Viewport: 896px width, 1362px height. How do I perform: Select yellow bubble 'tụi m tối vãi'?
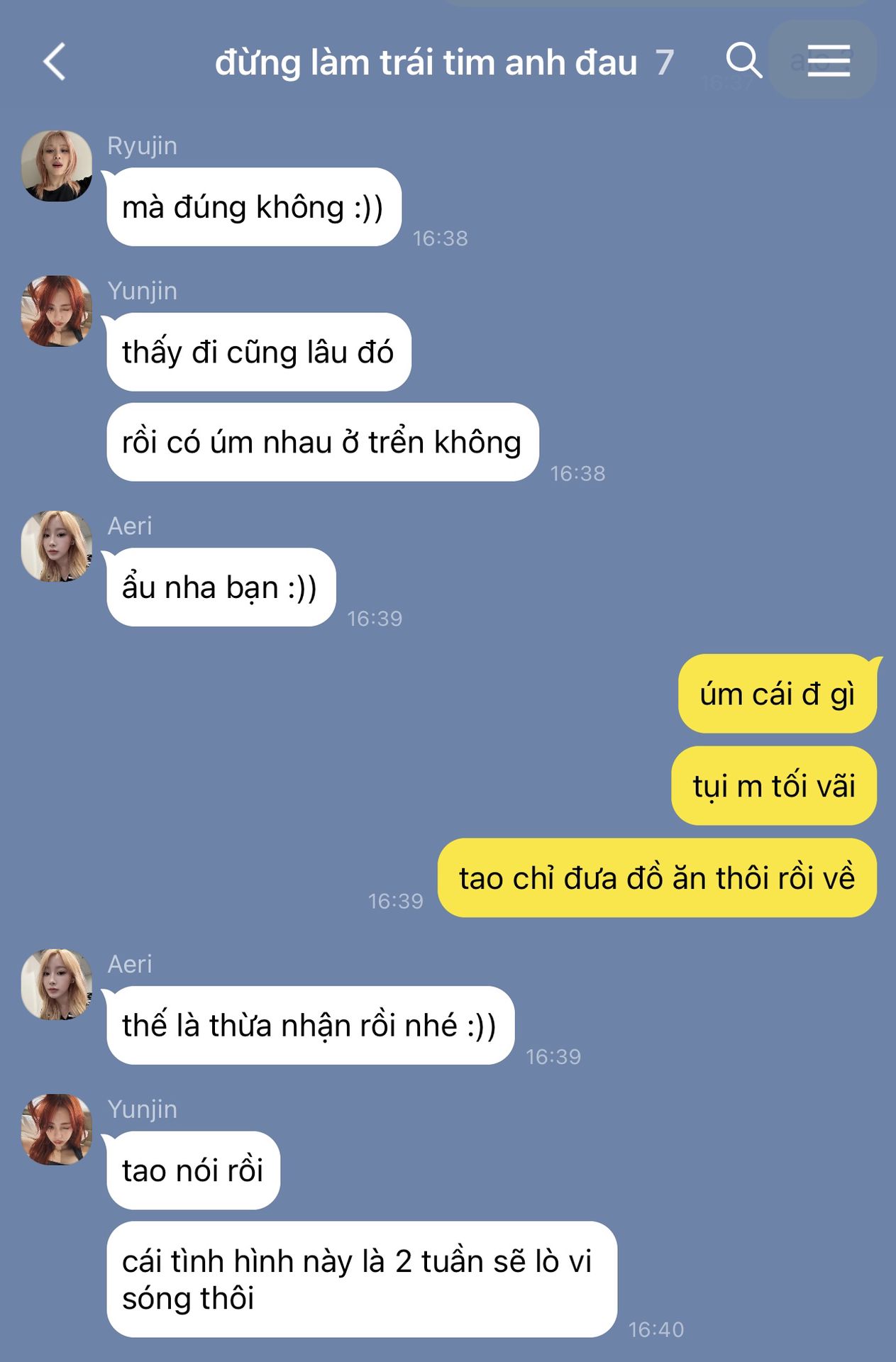pos(774,786)
